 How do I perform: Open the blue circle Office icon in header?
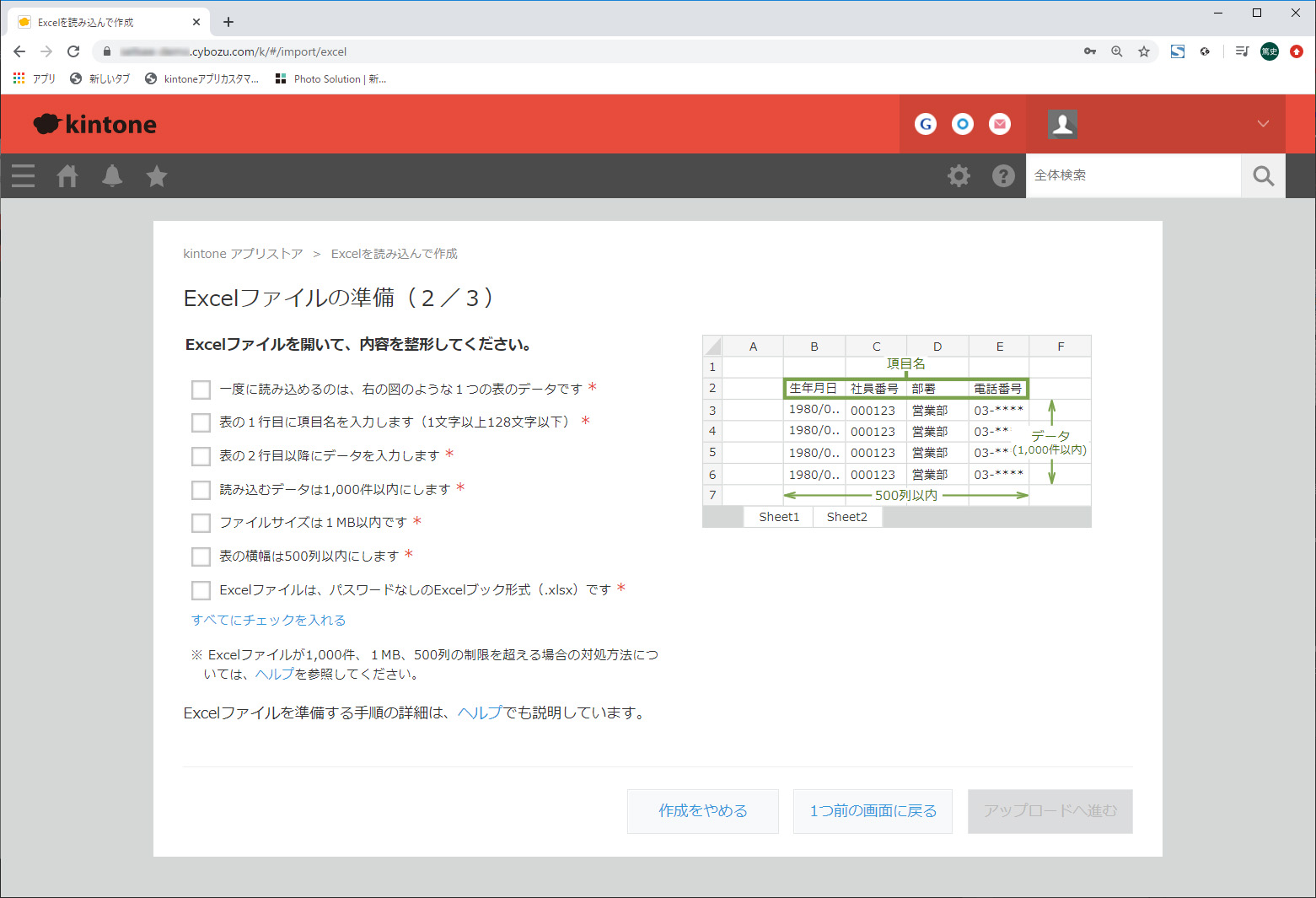pos(963,124)
